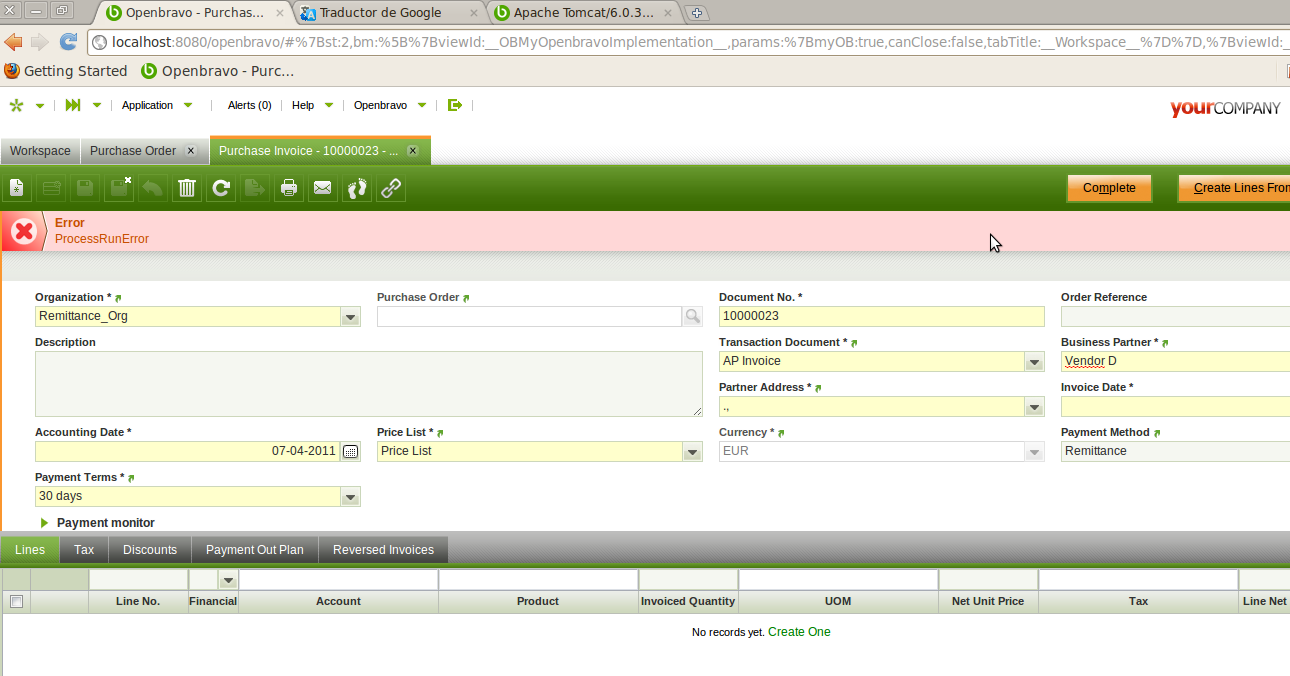1290x676 pixels.
Task: Open dropdown next to create-new asterisk
Action: (40, 105)
